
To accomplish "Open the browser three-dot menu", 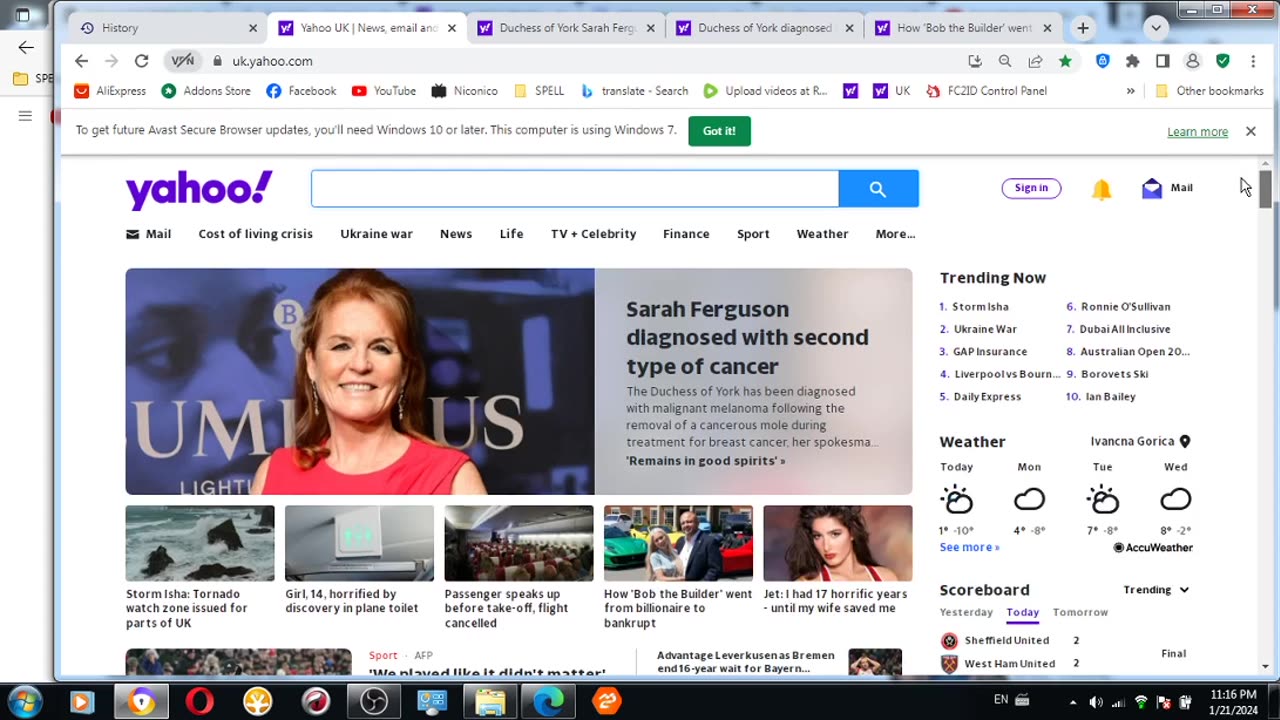I will (x=1253, y=61).
